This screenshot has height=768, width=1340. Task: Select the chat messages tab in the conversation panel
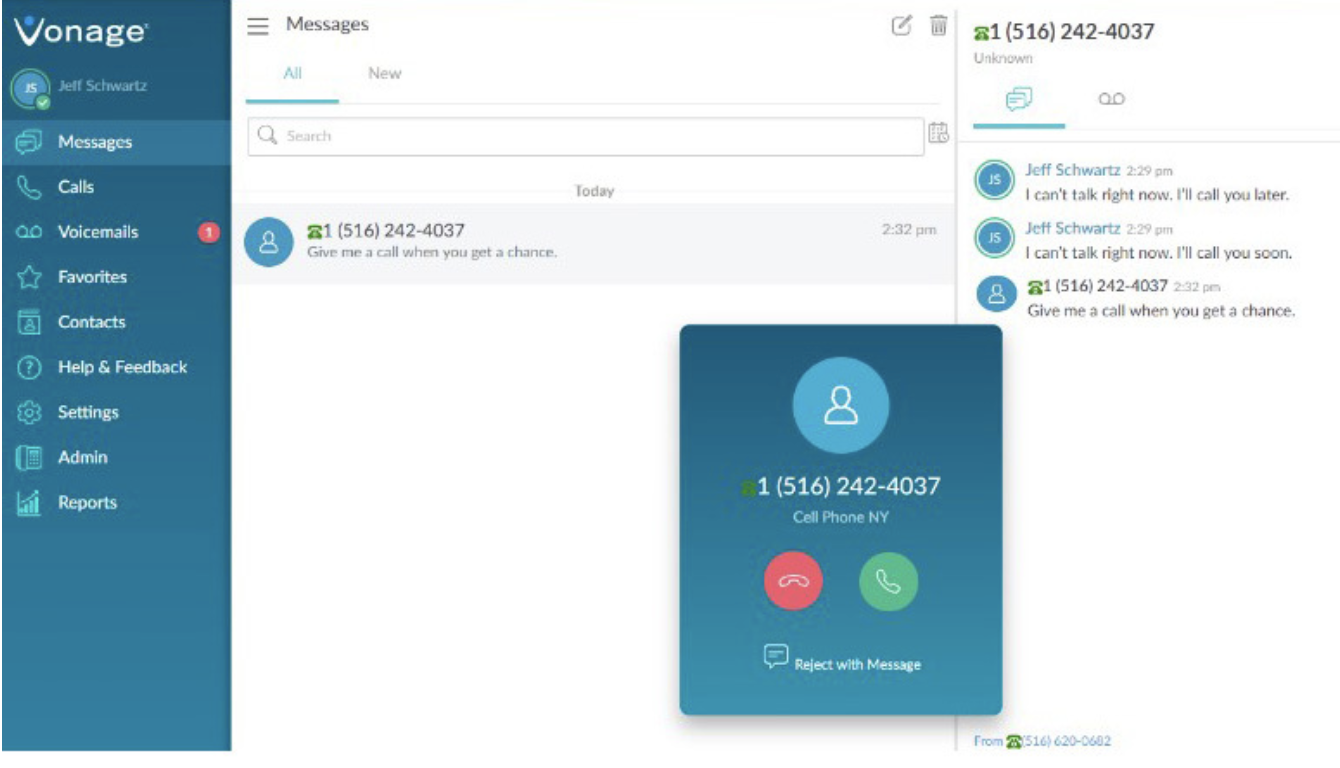pos(1019,99)
